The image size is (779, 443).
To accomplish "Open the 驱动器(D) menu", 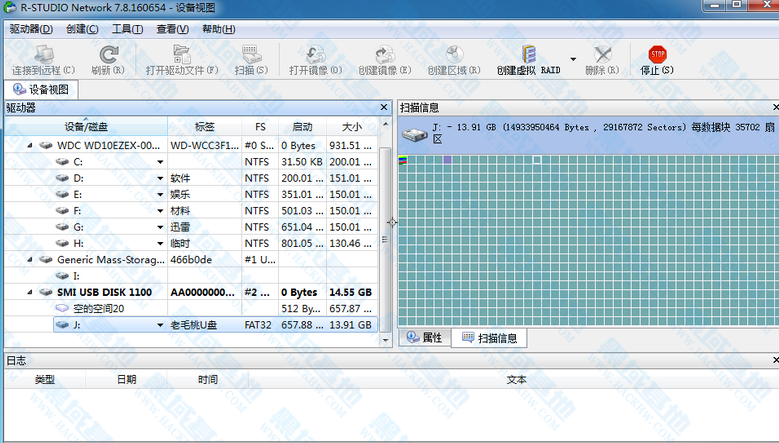I will point(31,29).
